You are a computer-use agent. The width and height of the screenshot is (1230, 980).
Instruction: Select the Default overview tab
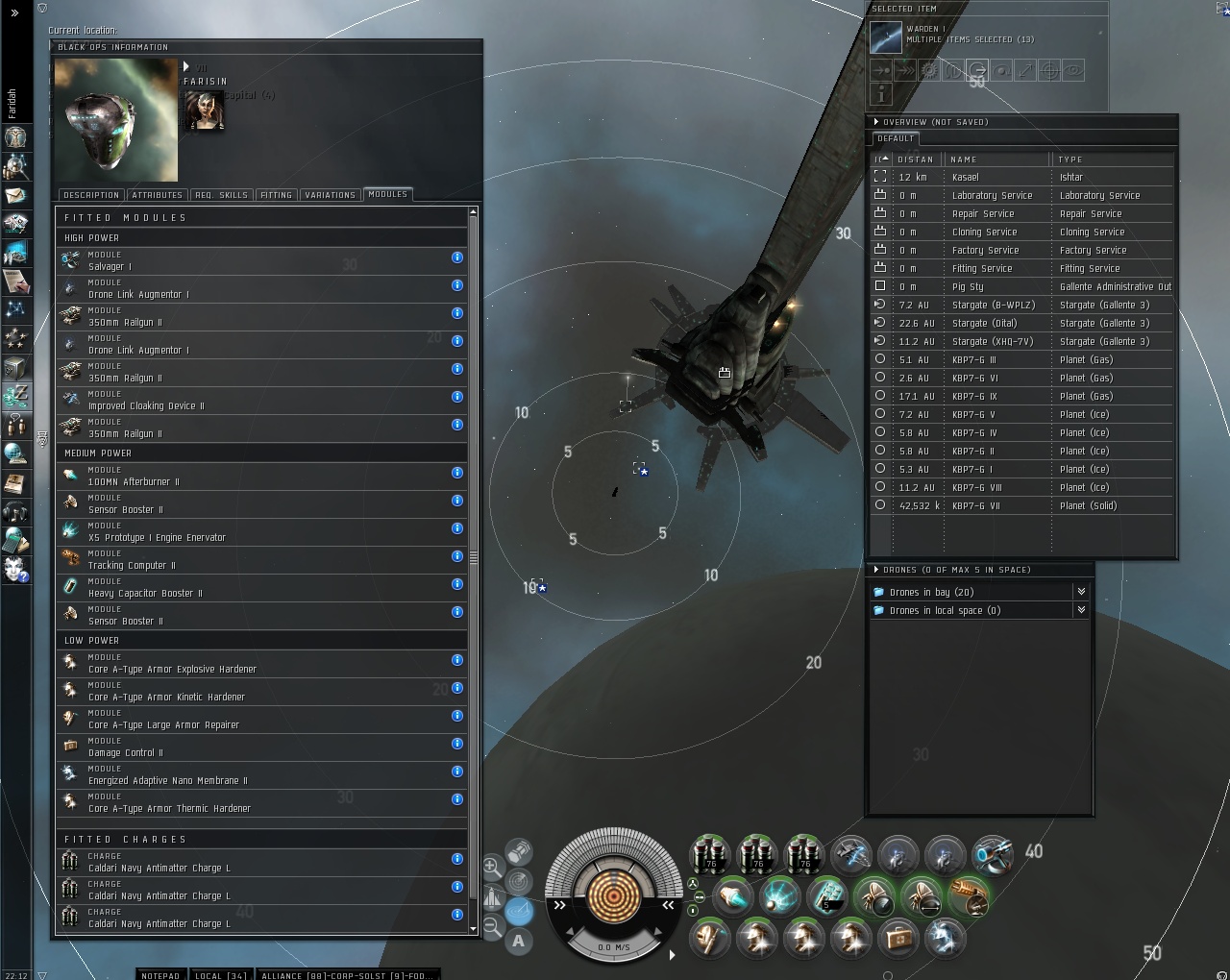tap(896, 138)
